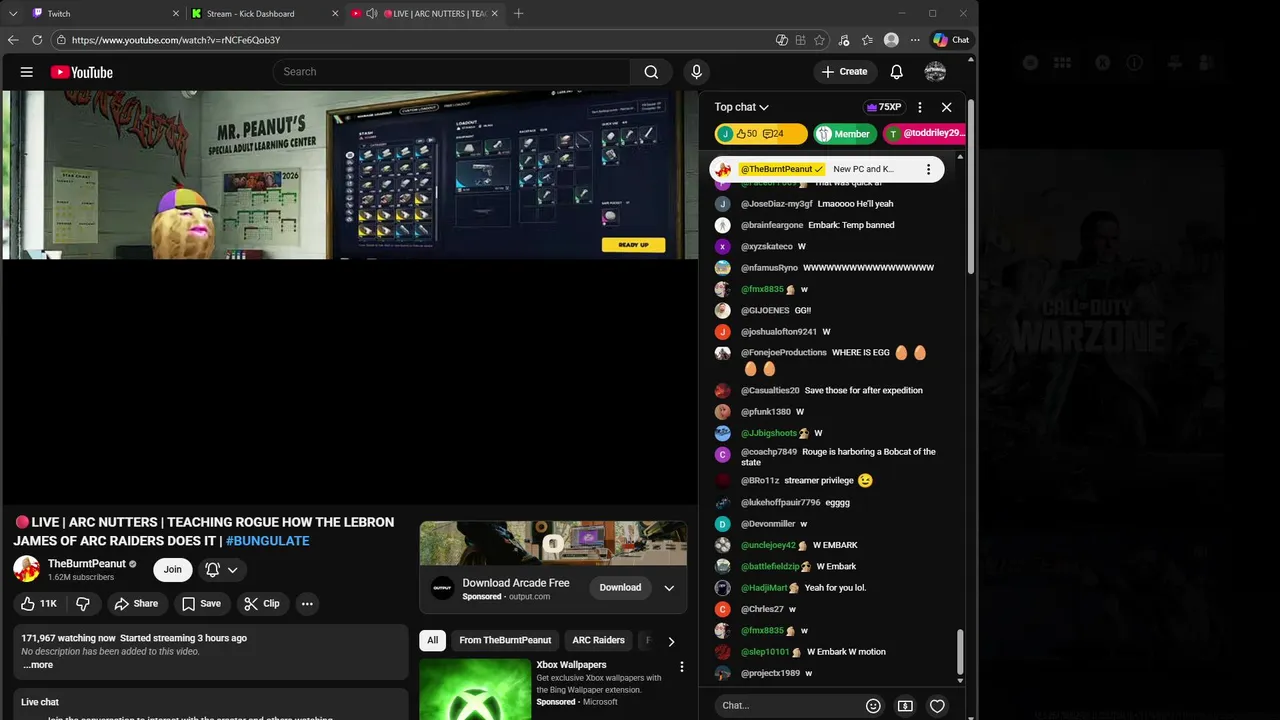
Task: Open the browser favorites list
Action: click(867, 40)
